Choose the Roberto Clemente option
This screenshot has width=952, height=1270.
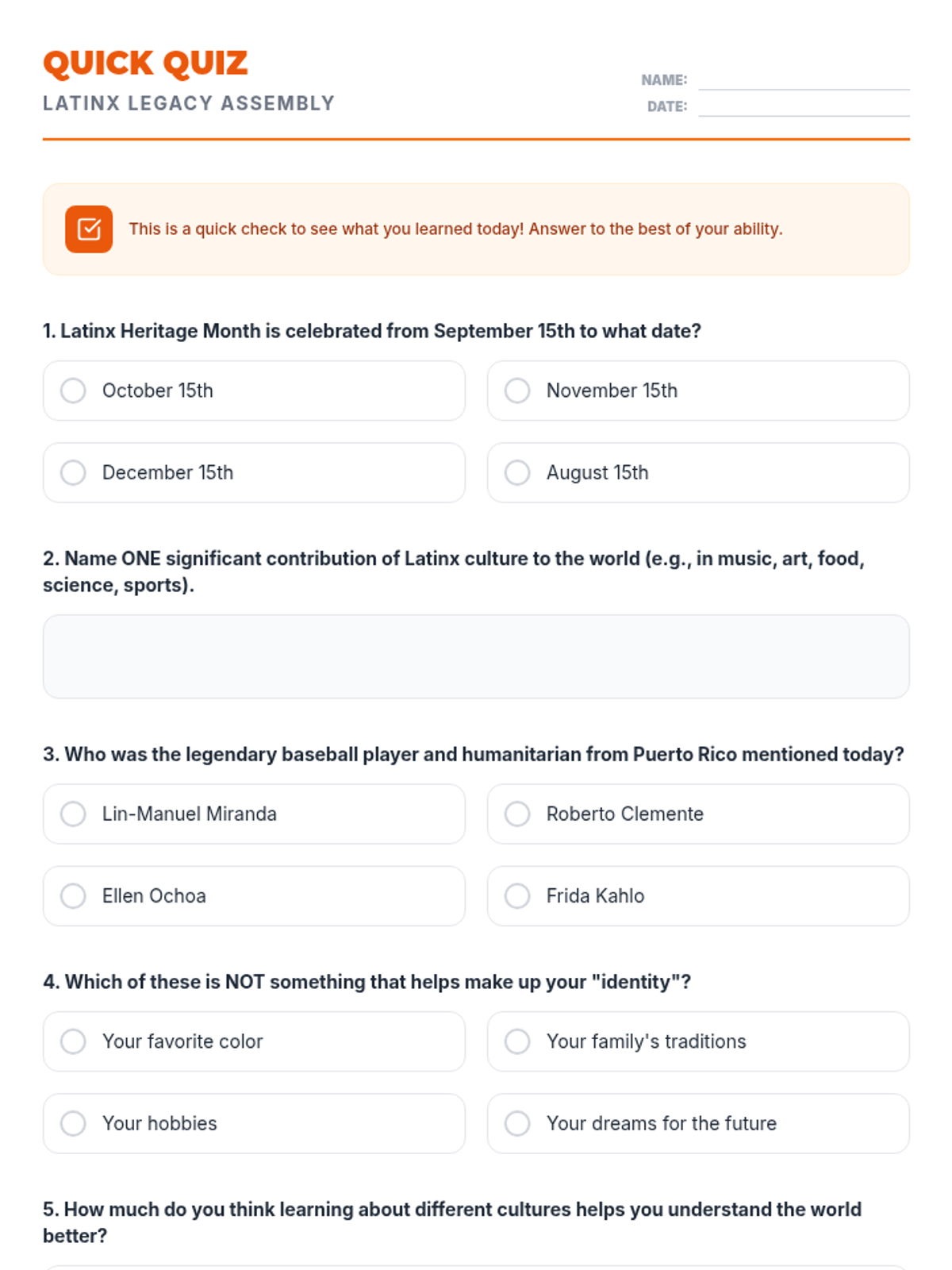517,814
